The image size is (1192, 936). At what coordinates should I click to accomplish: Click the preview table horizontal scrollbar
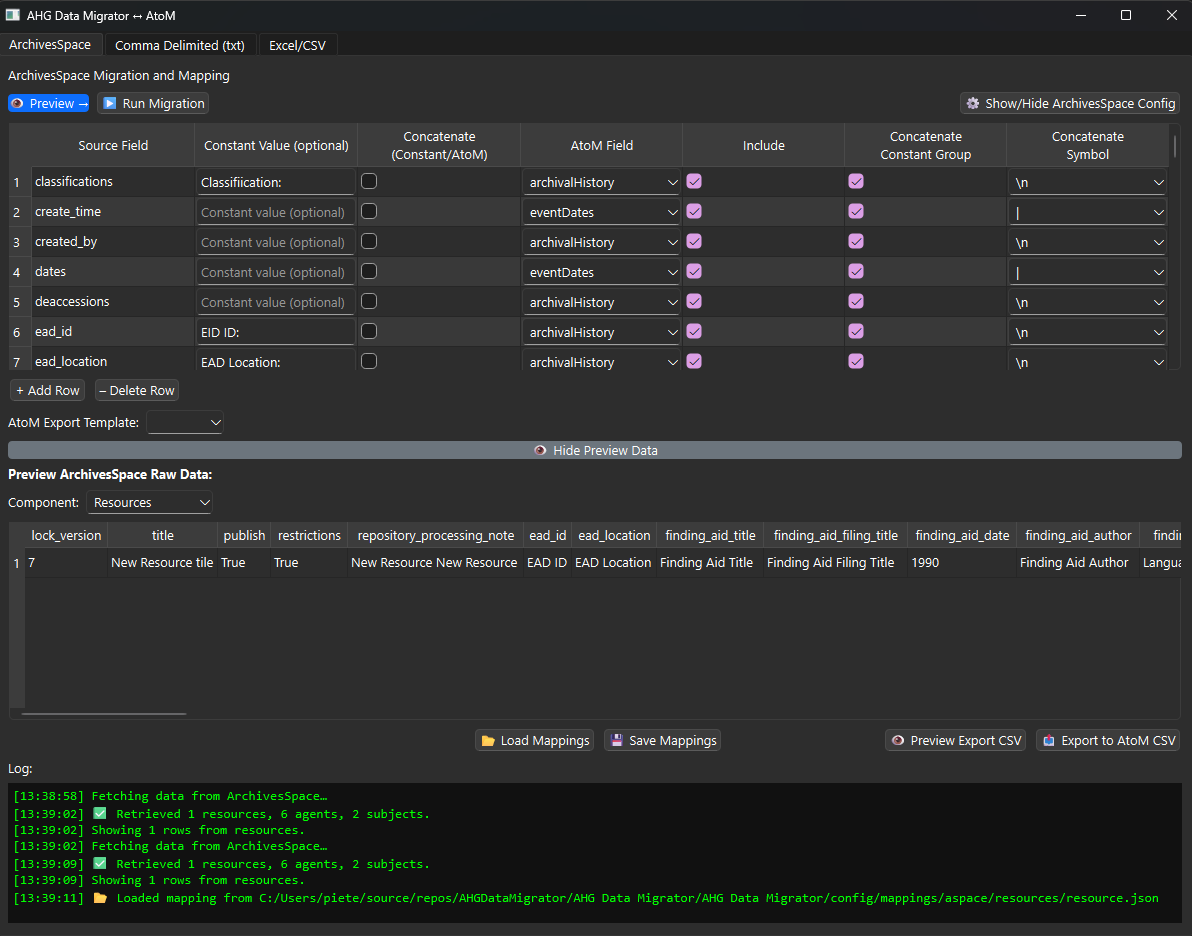[x=104, y=714]
